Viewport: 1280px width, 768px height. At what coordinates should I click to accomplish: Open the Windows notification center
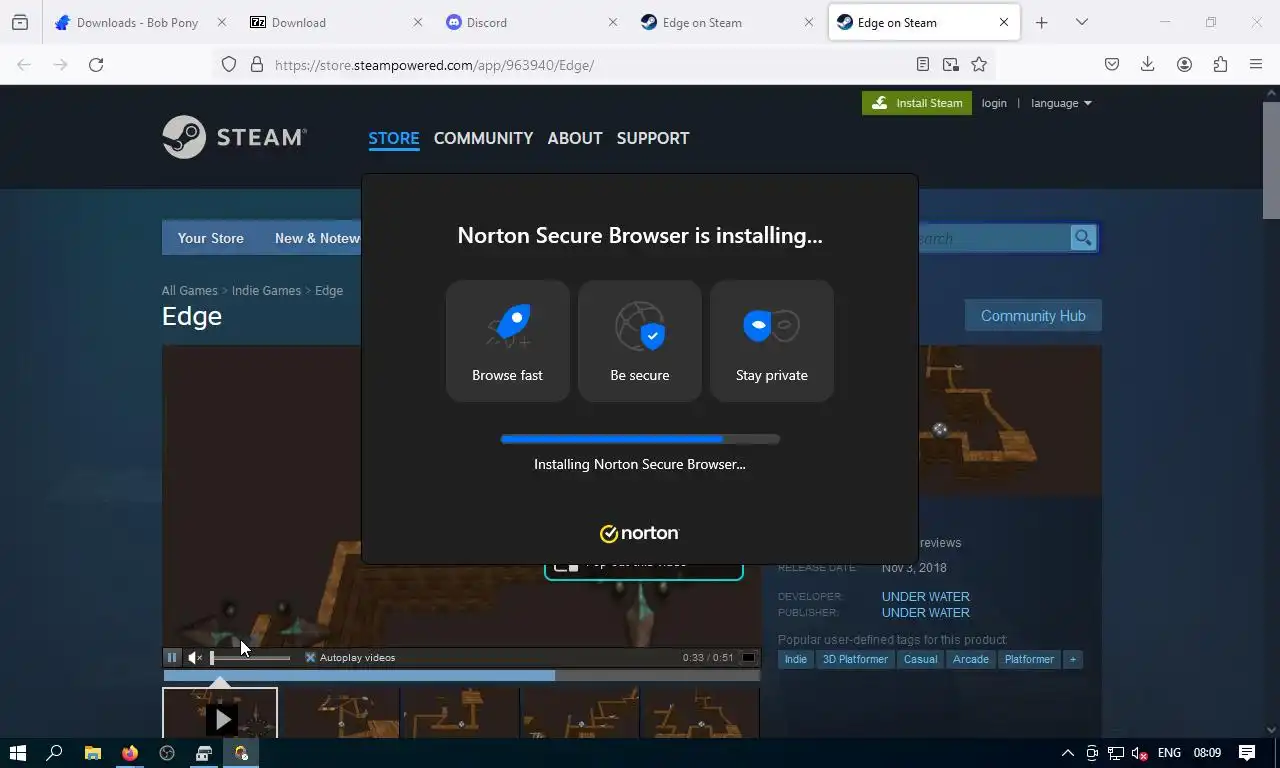coord(1247,753)
